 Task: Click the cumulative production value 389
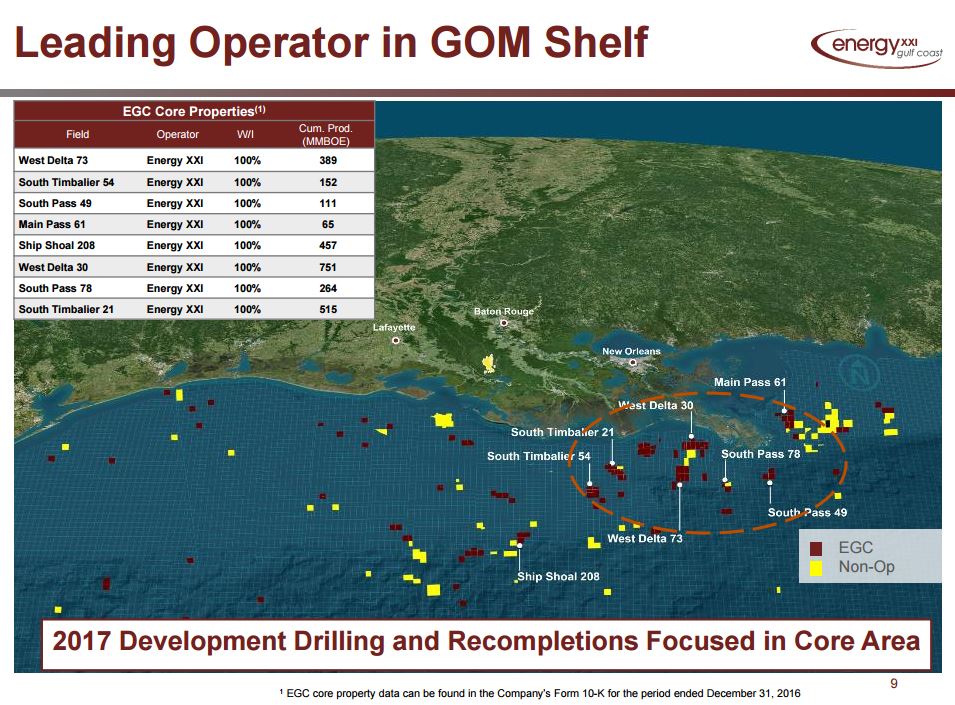(328, 161)
